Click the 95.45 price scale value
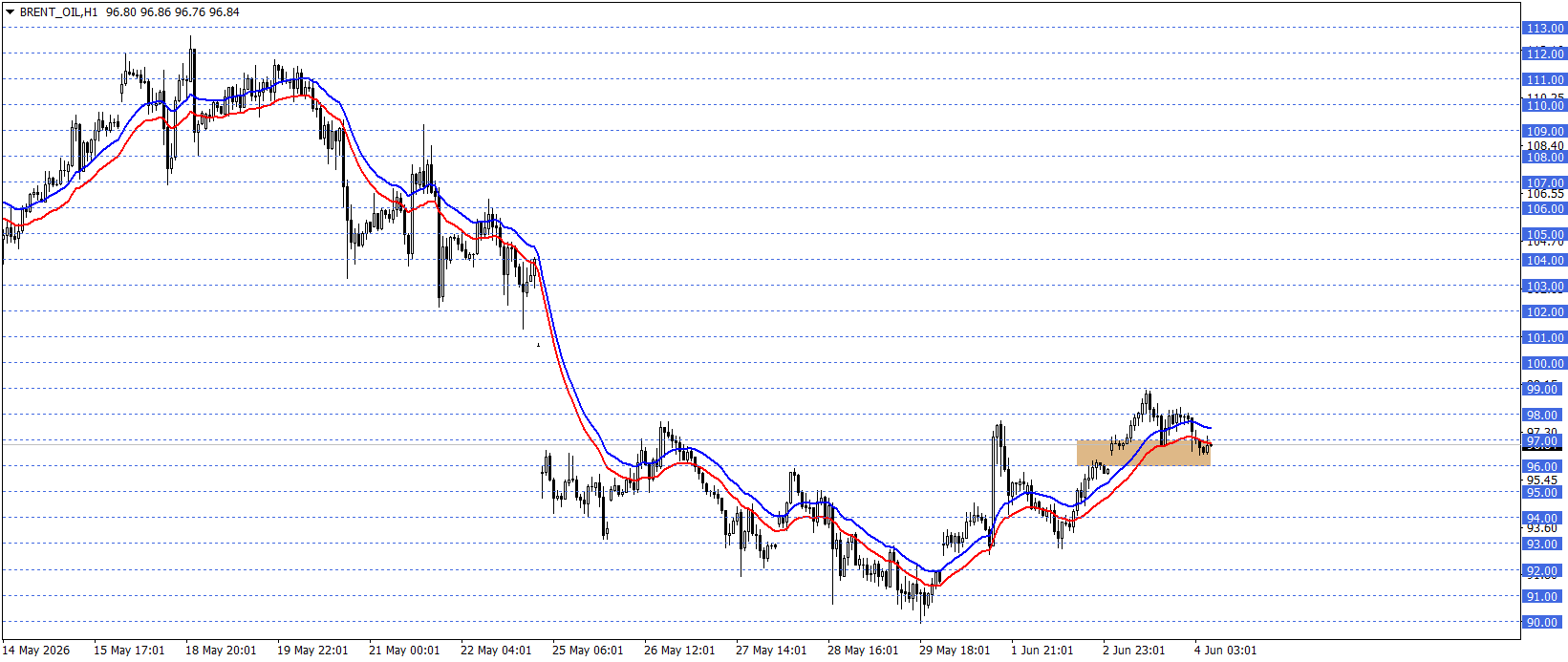Screen dimensions: 1568x662 pos(1542,480)
